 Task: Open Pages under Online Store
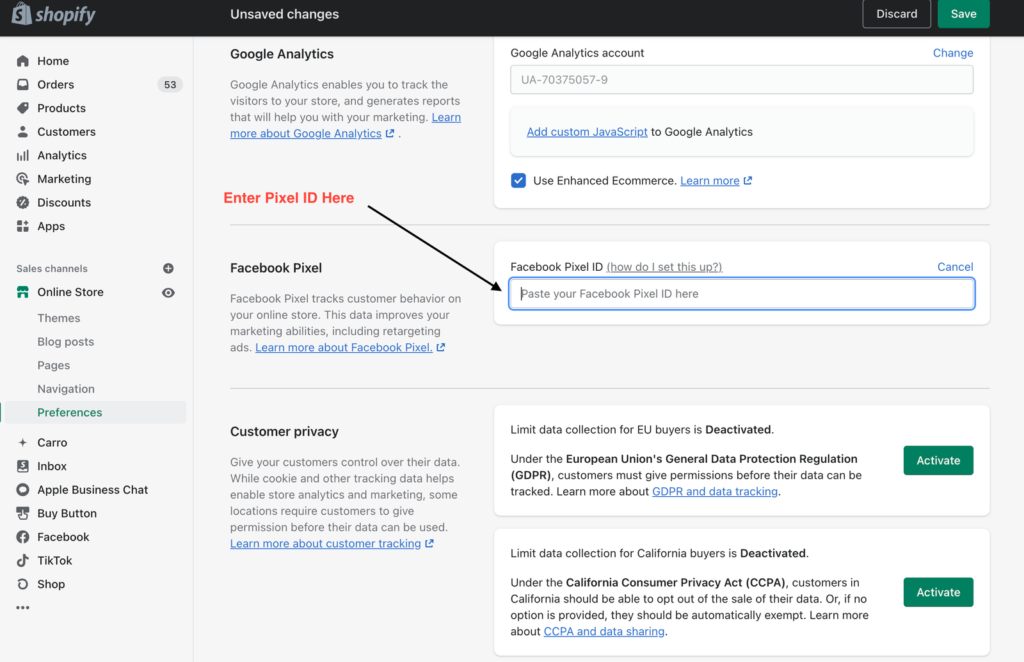(54, 365)
